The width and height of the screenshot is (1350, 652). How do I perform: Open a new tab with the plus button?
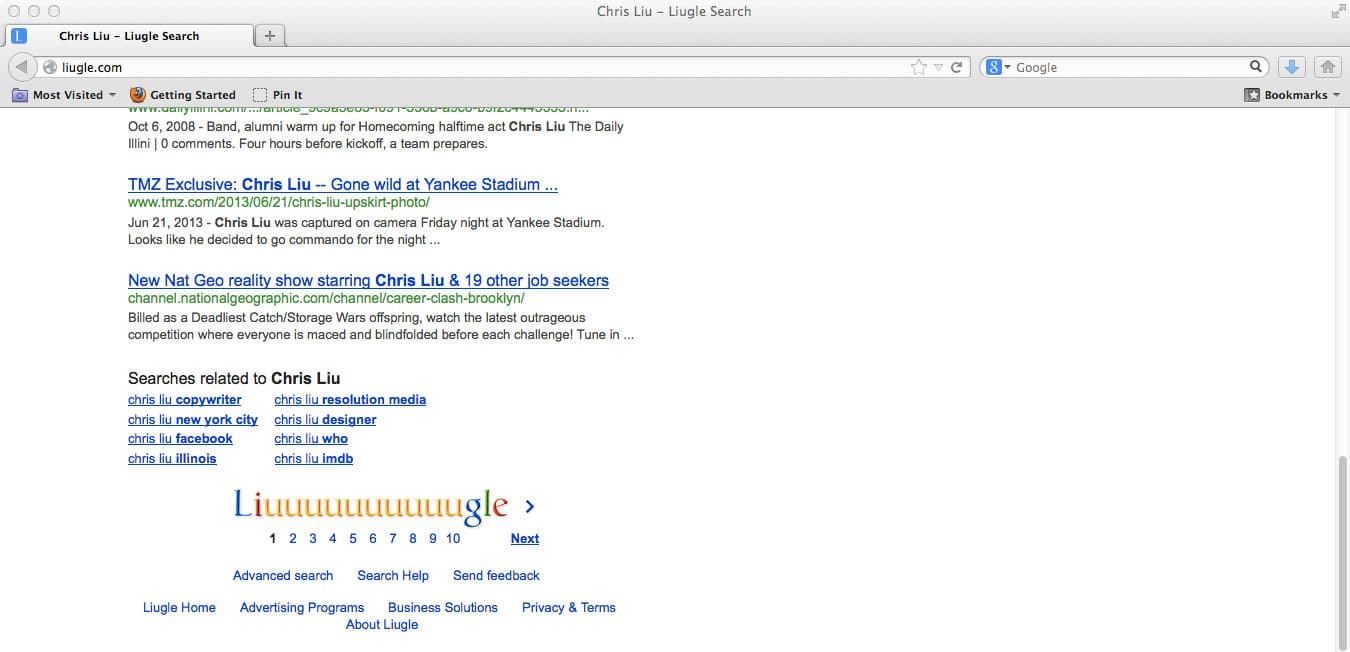(x=270, y=36)
